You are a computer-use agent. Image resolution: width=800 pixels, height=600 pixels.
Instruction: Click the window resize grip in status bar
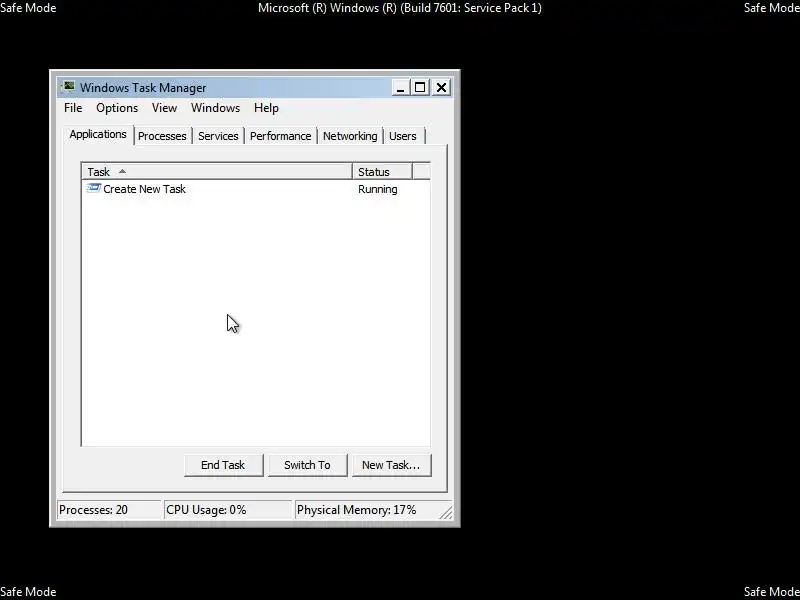(446, 512)
